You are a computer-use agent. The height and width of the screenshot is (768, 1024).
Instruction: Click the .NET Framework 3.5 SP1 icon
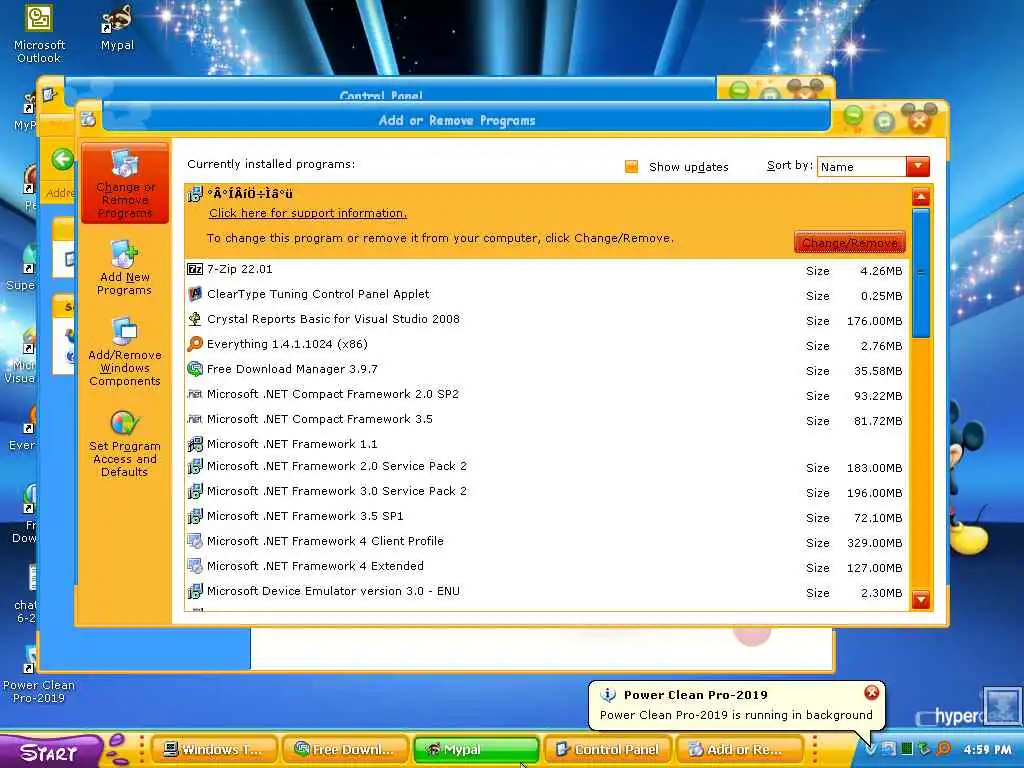coord(195,516)
